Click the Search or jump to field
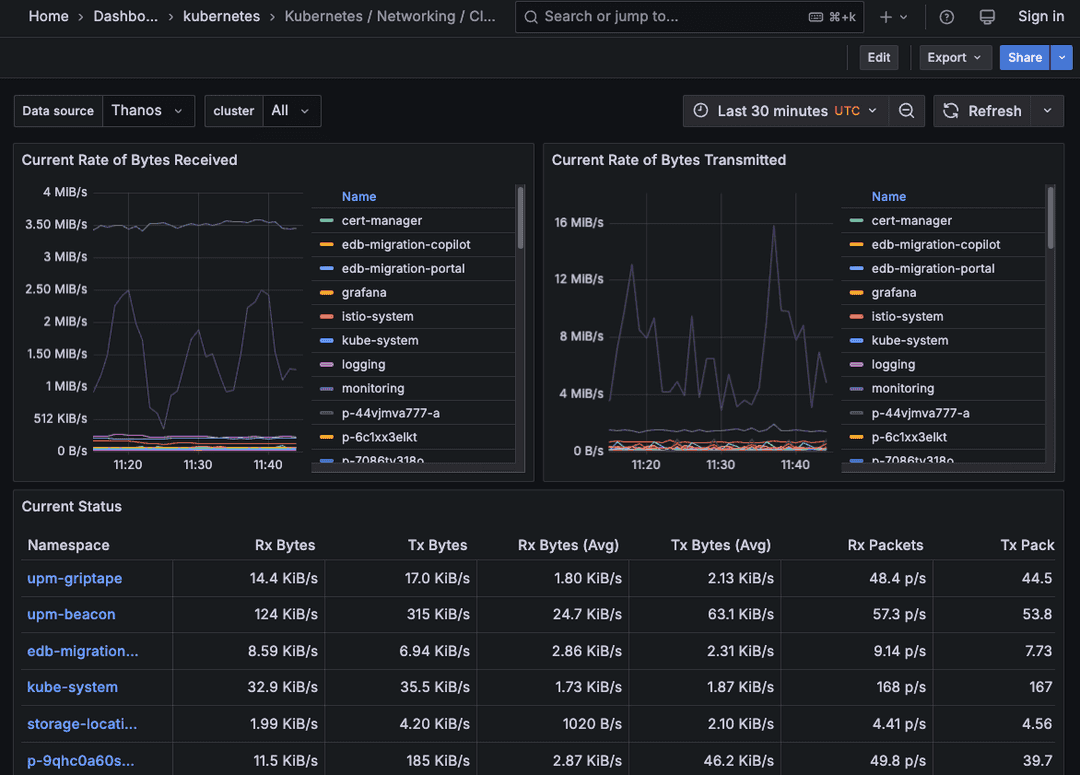 (x=689, y=17)
